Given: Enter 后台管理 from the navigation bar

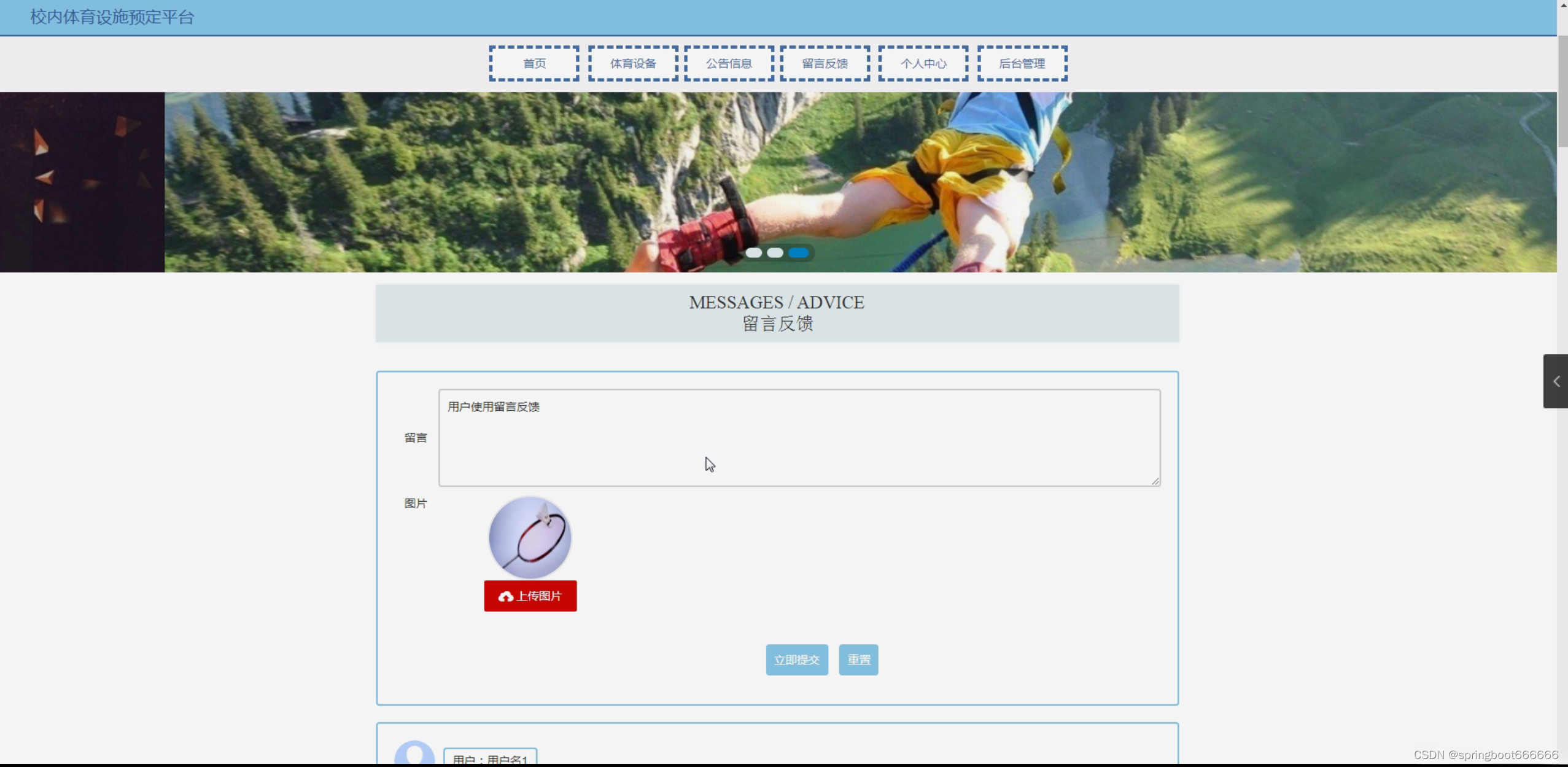Looking at the screenshot, I should pos(1022,63).
